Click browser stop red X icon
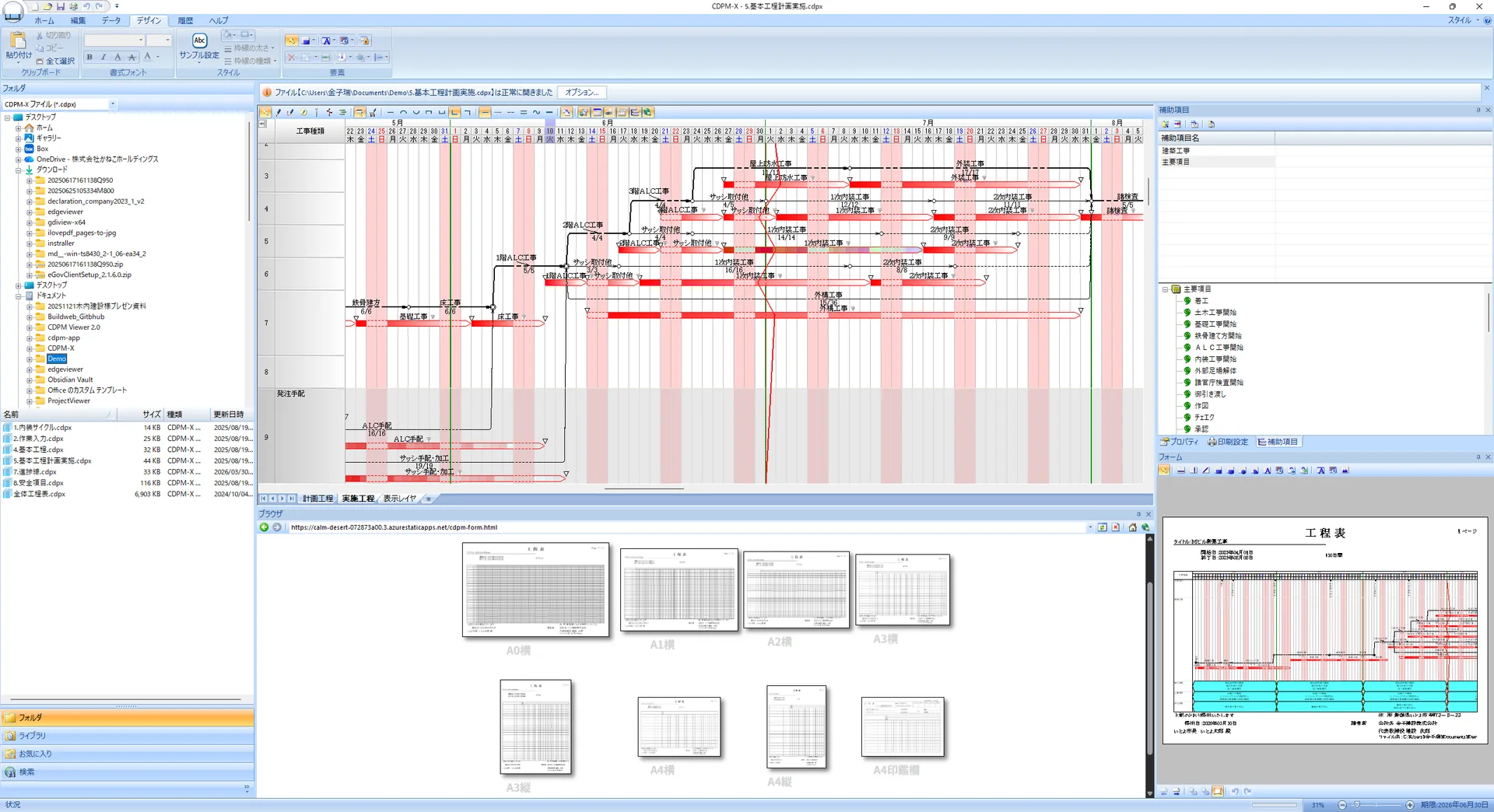The image size is (1494, 812). [1116, 527]
